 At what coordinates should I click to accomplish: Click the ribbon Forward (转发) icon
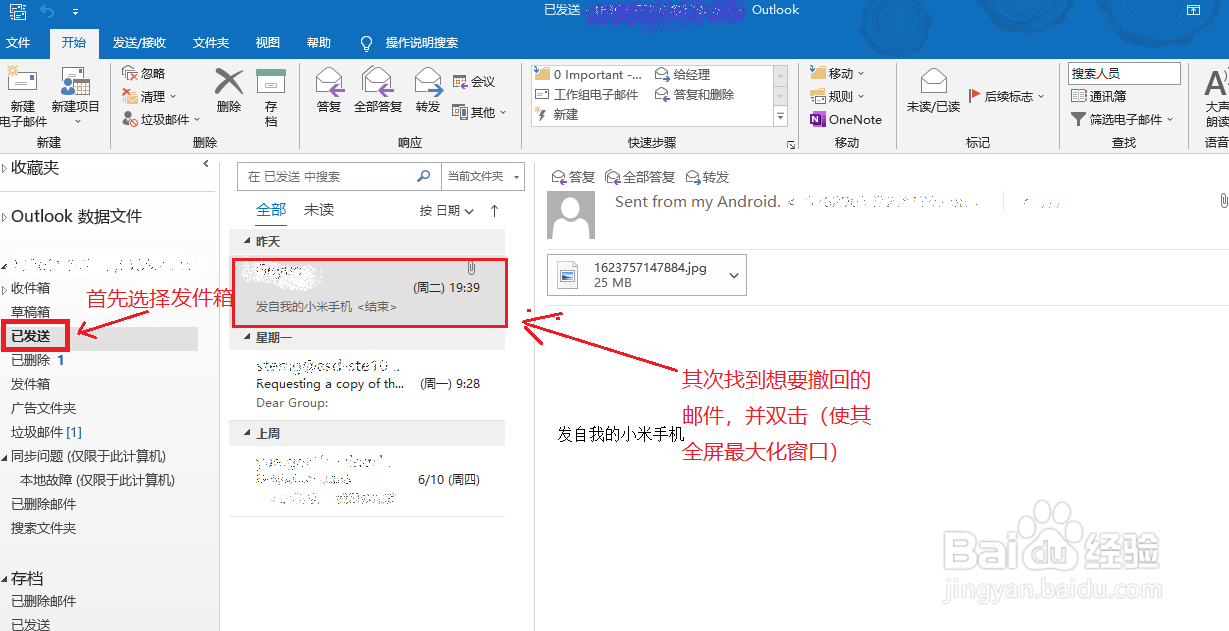[428, 81]
